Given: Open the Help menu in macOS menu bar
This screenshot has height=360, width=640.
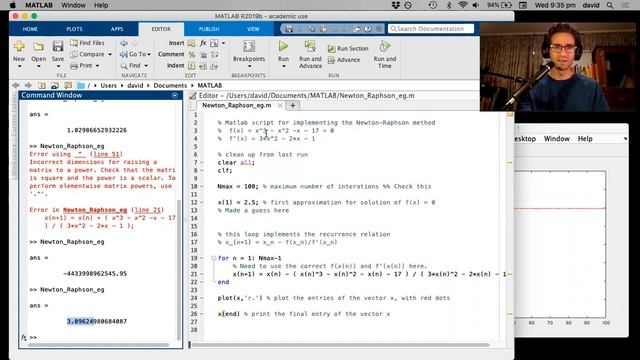Looking at the screenshot, I should coord(101,5).
